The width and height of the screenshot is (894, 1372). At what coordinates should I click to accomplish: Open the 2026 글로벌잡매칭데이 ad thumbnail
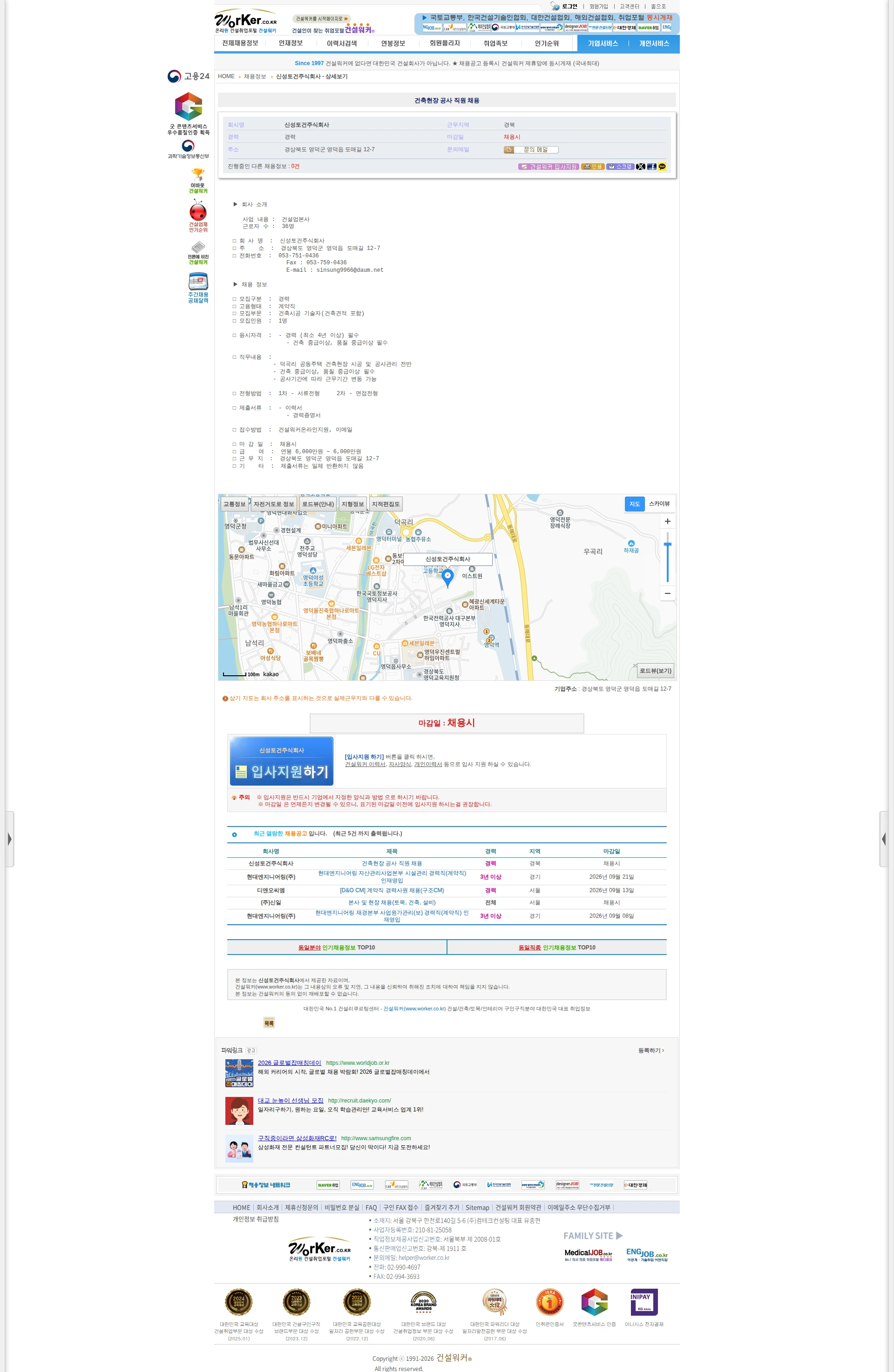239,1073
